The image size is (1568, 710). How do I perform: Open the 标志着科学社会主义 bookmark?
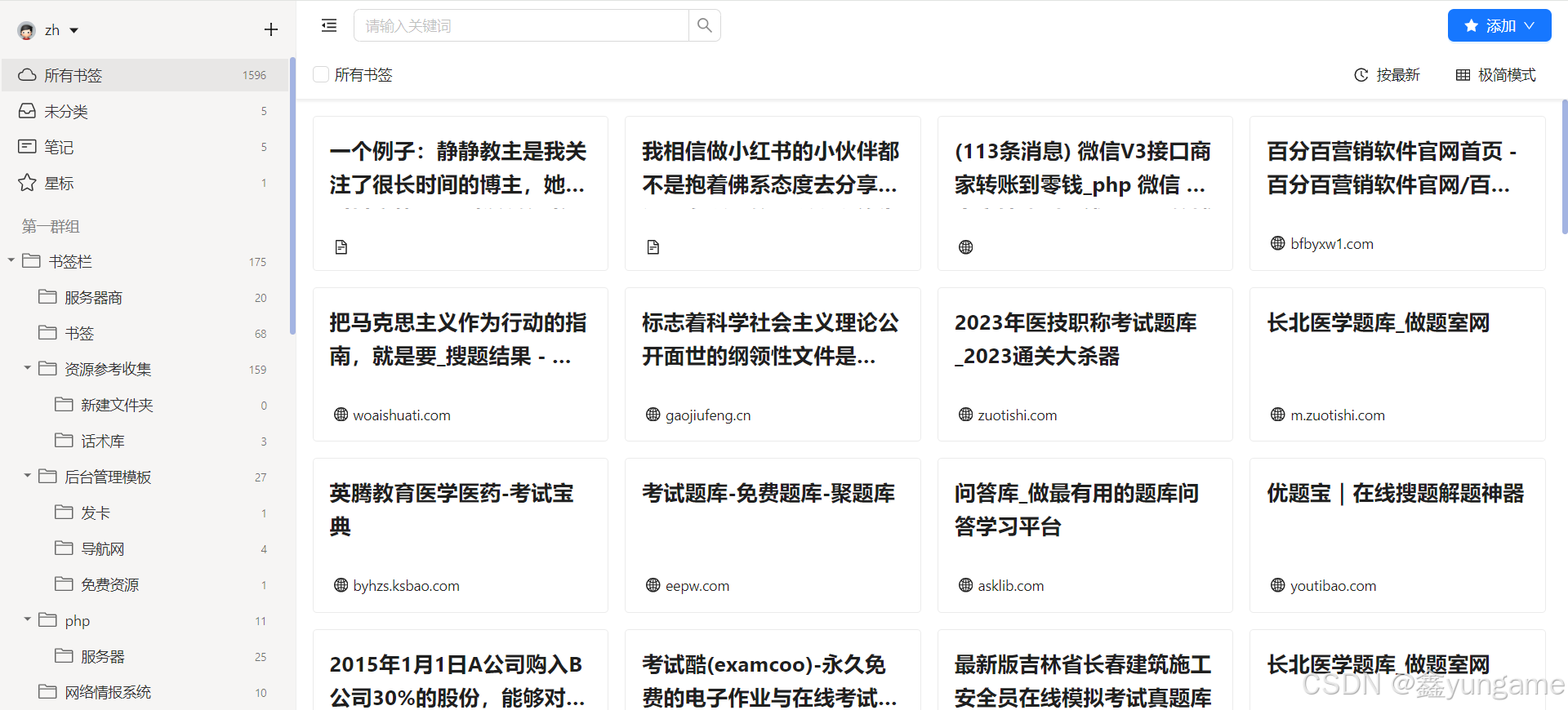(x=773, y=365)
